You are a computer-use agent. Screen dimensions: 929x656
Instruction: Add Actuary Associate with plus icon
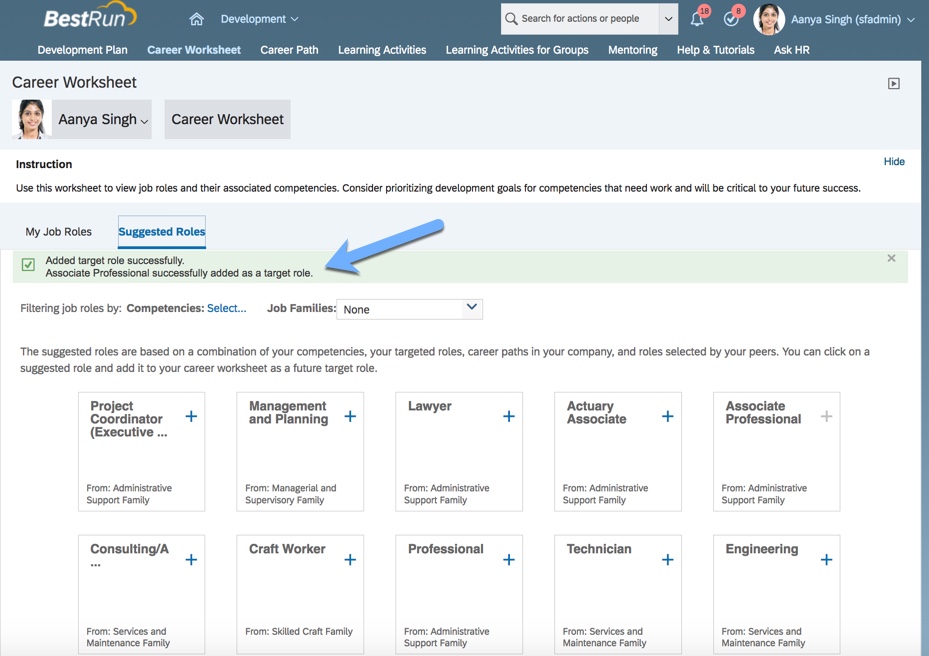pos(667,416)
